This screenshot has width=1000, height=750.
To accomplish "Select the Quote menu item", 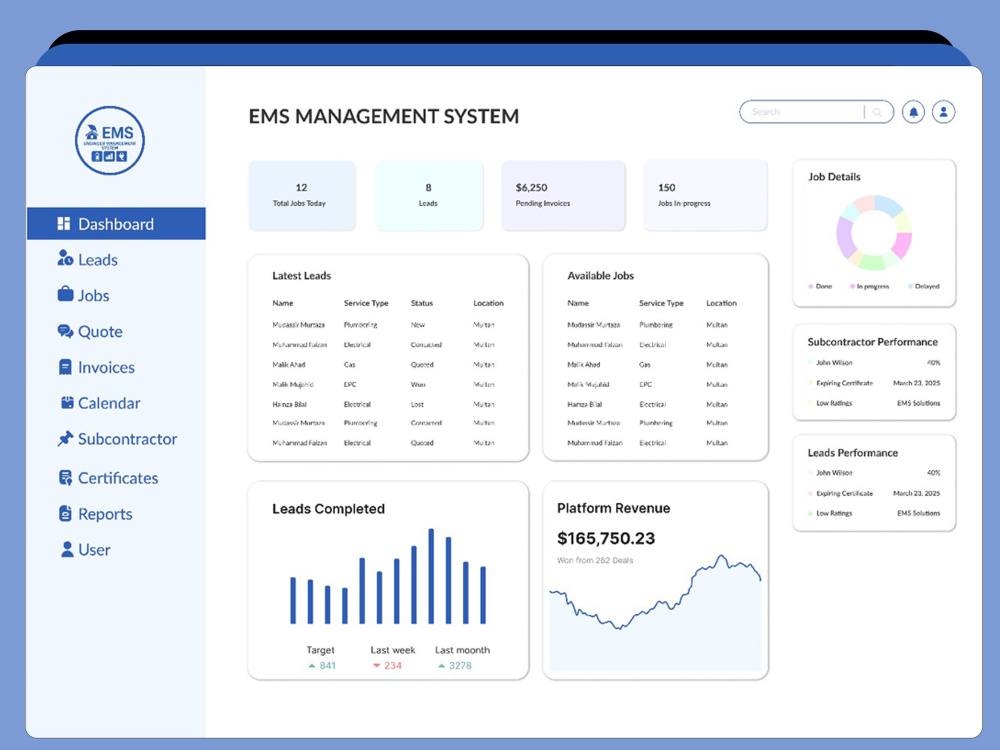I will [x=100, y=332].
